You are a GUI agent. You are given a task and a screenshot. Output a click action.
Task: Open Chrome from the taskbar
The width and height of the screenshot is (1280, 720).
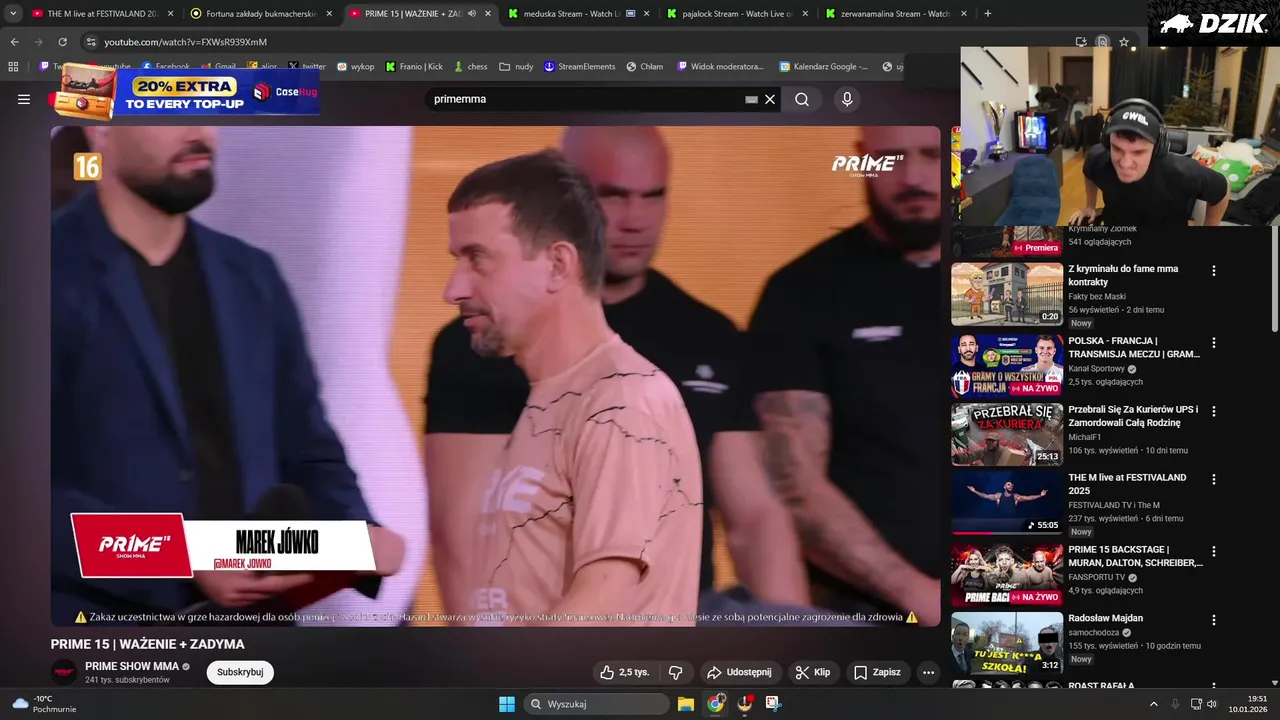pos(715,704)
